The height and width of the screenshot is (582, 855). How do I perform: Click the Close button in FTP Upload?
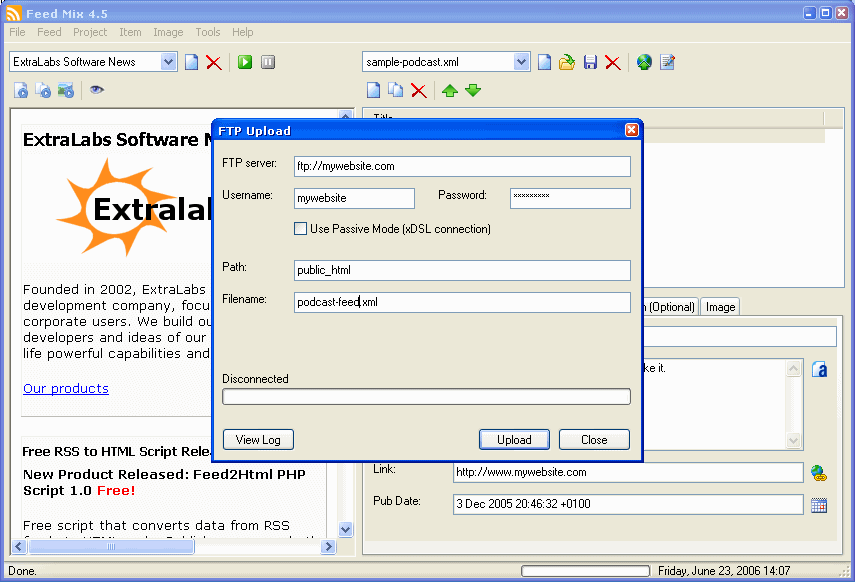coord(594,440)
